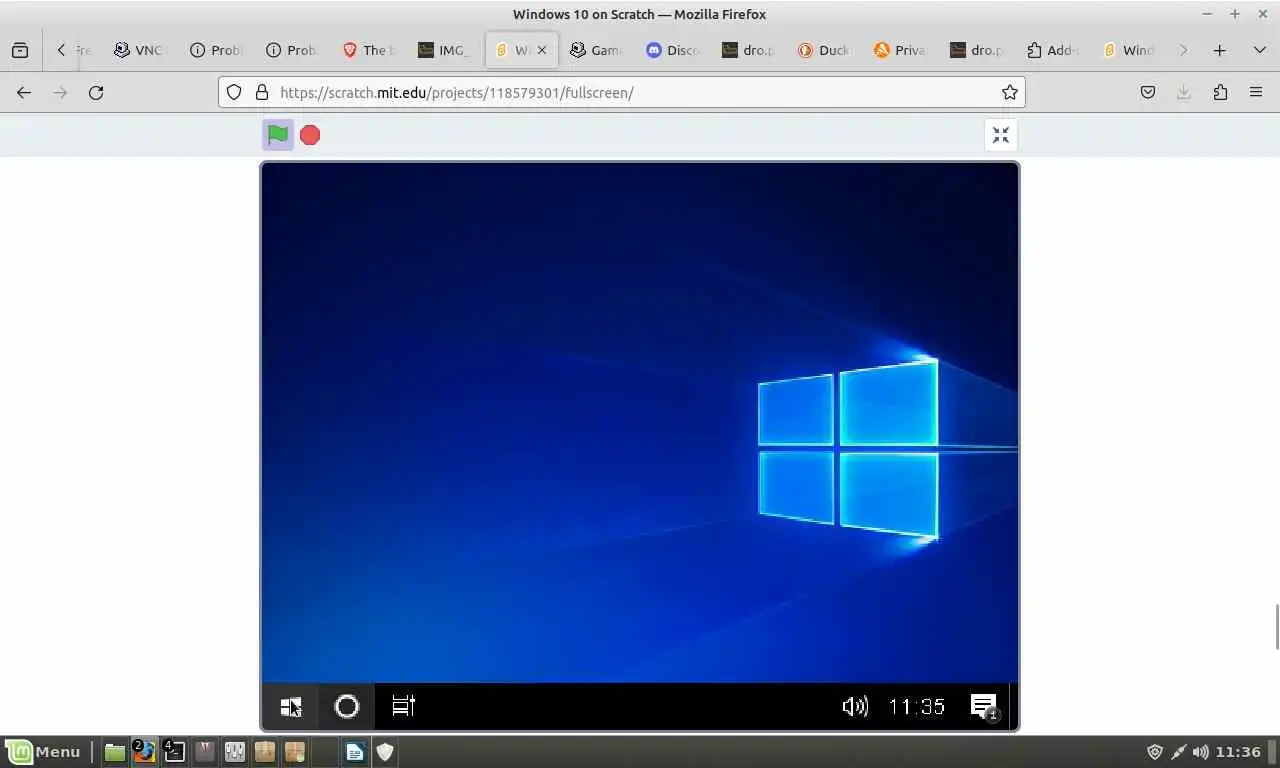
Task: Click the Cortana circle icon
Action: coord(347,707)
